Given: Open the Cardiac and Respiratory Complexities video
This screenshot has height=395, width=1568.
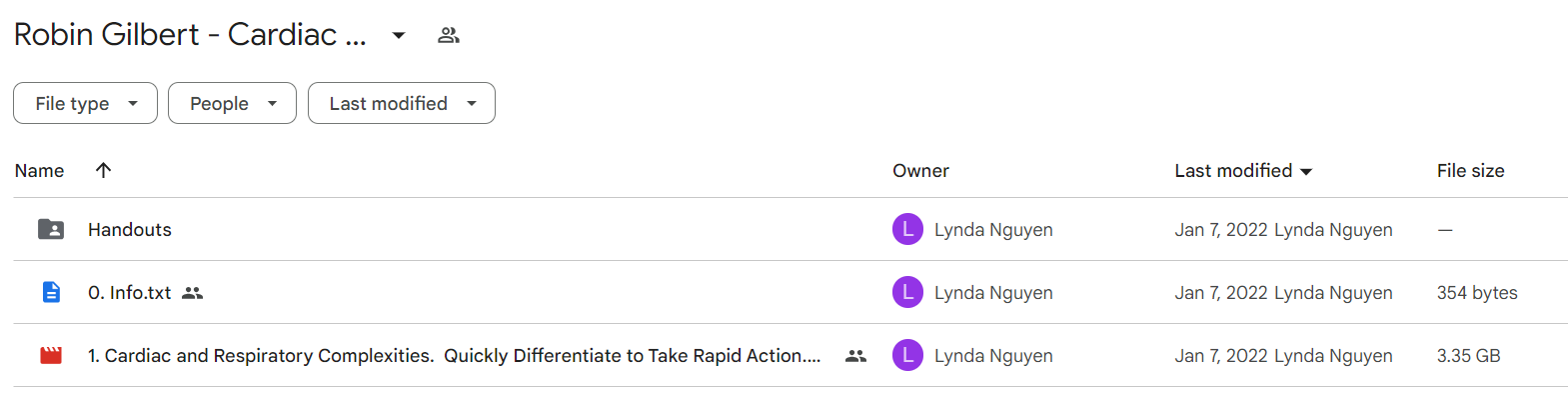Looking at the screenshot, I should click(x=454, y=355).
